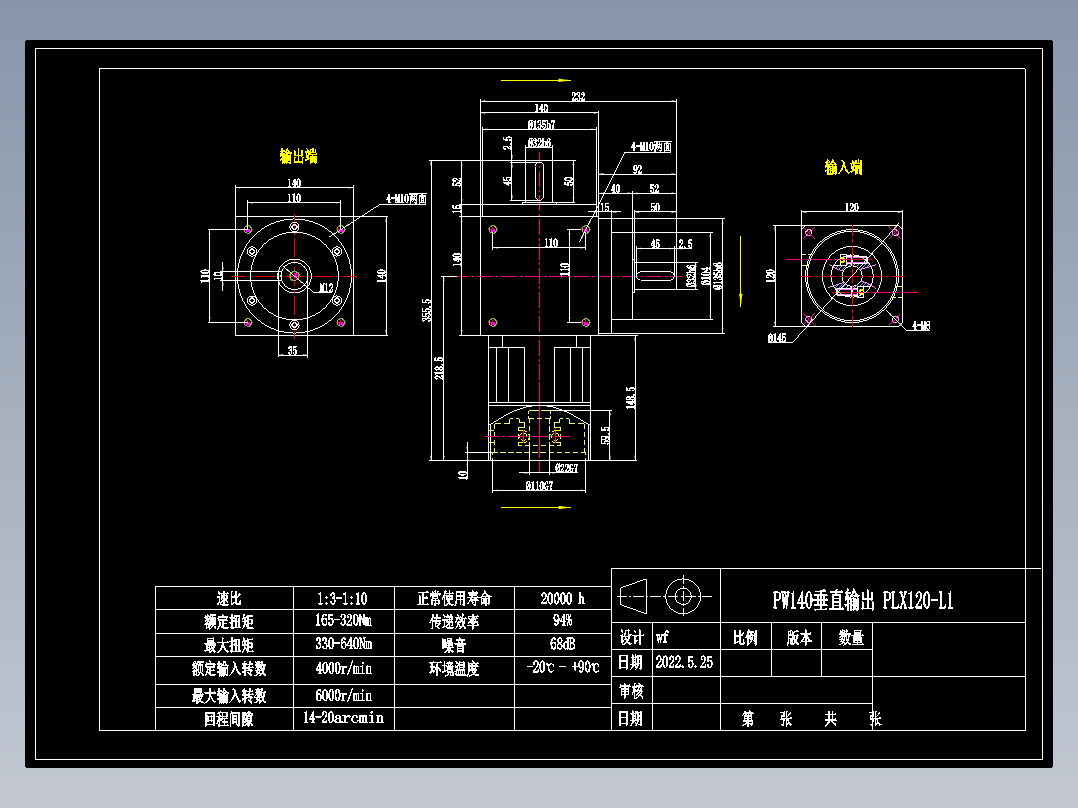Select the 4-M10两面 callout near the output view
Image resolution: width=1078 pixels, height=808 pixels.
pos(405,197)
